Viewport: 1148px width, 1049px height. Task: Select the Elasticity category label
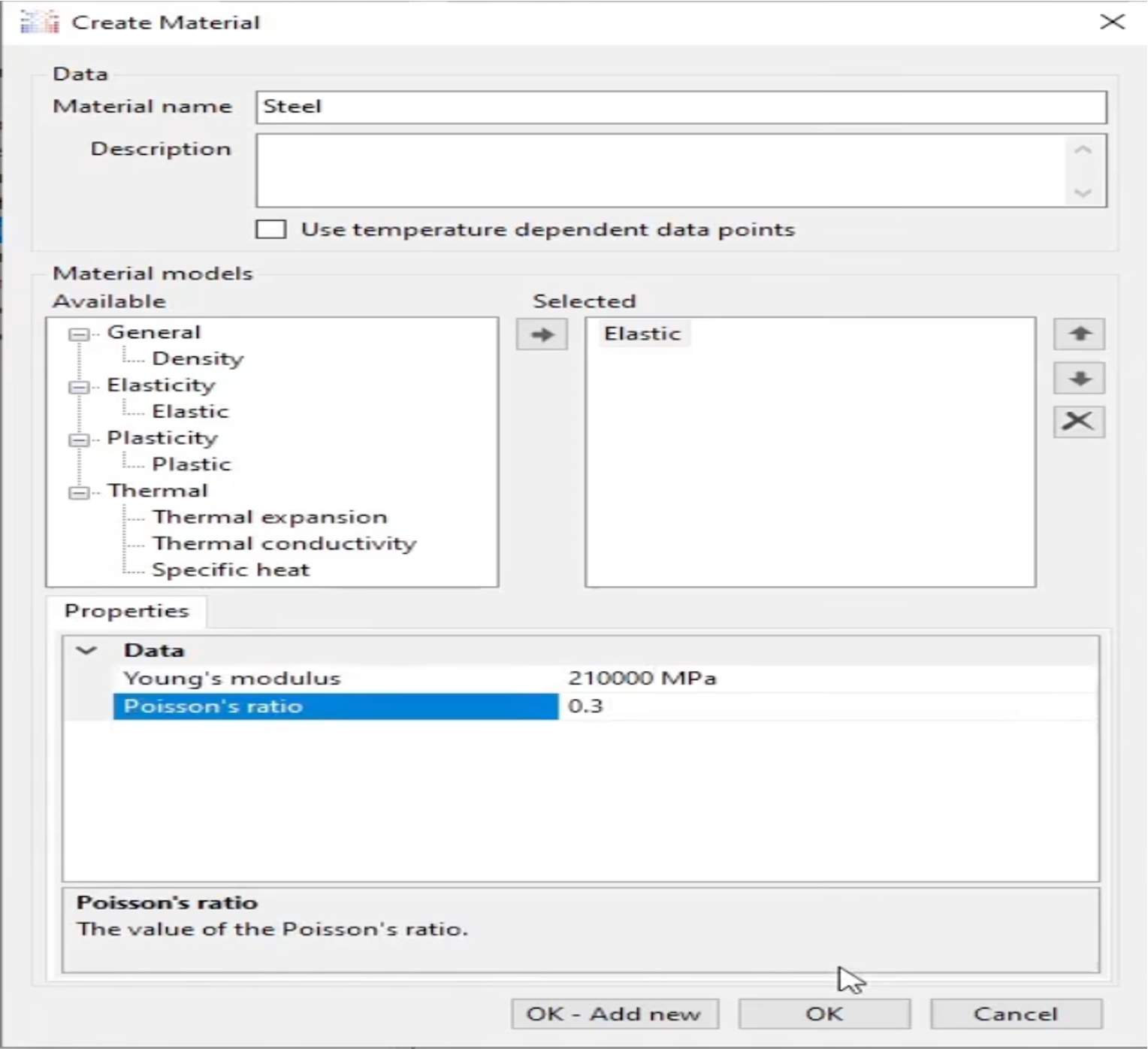(161, 385)
